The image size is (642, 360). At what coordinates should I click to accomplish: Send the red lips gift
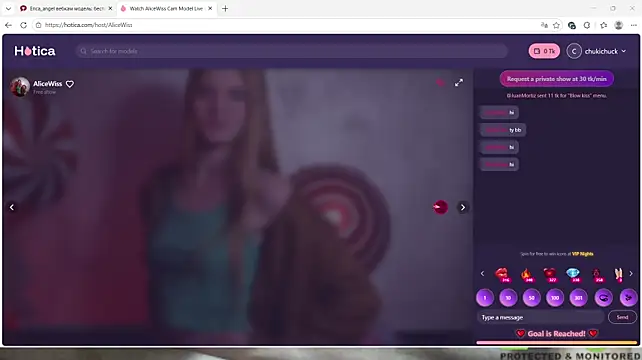pos(502,274)
